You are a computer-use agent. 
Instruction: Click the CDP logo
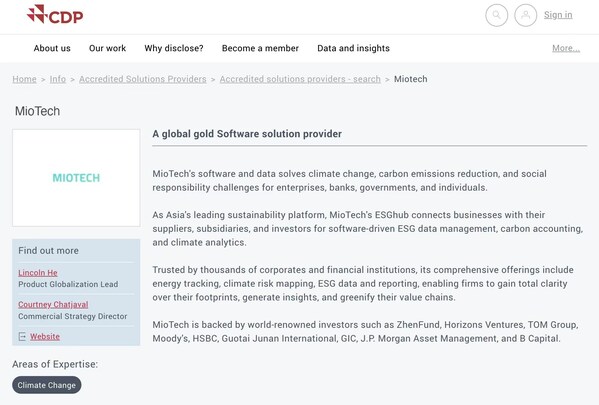tap(55, 15)
